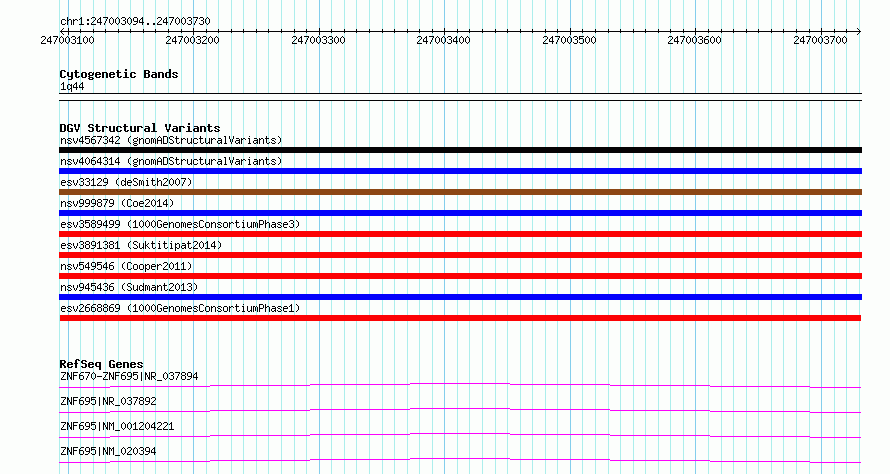Click the magenta line for ZNF695|NM_020394
This screenshot has height=474, width=890.
pyautogui.click(x=460, y=460)
